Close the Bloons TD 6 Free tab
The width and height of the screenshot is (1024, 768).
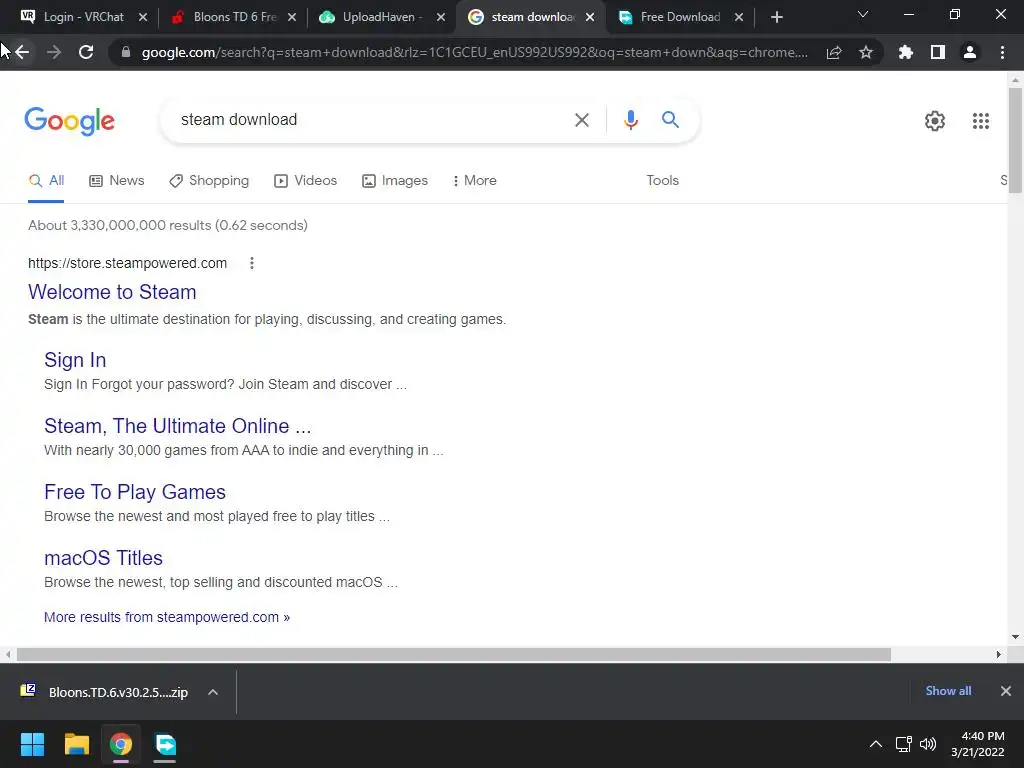point(292,17)
